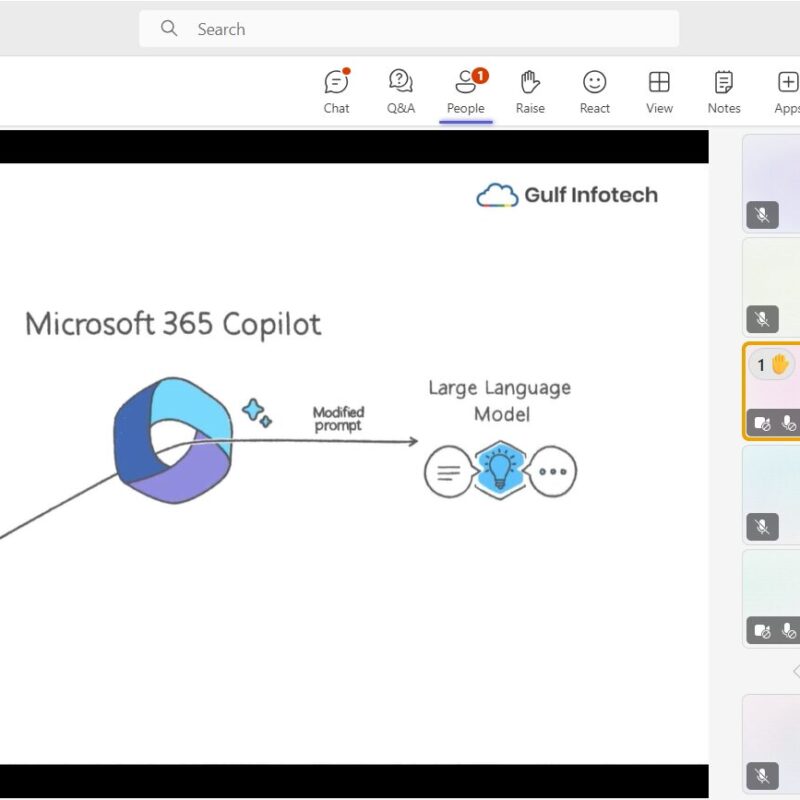Open meeting Notes
800x800 pixels.
click(724, 91)
